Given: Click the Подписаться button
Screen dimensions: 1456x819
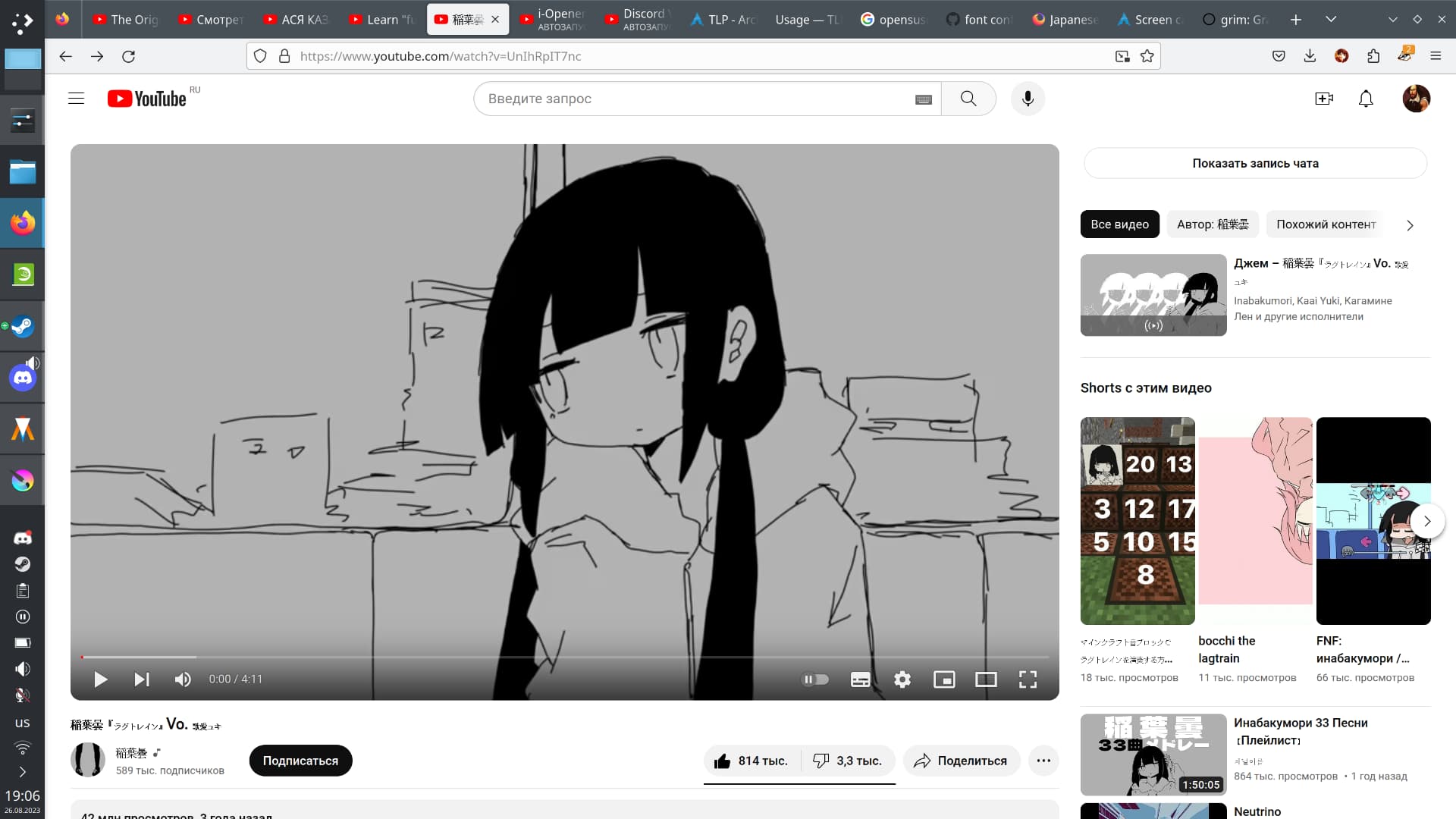Looking at the screenshot, I should pos(300,761).
